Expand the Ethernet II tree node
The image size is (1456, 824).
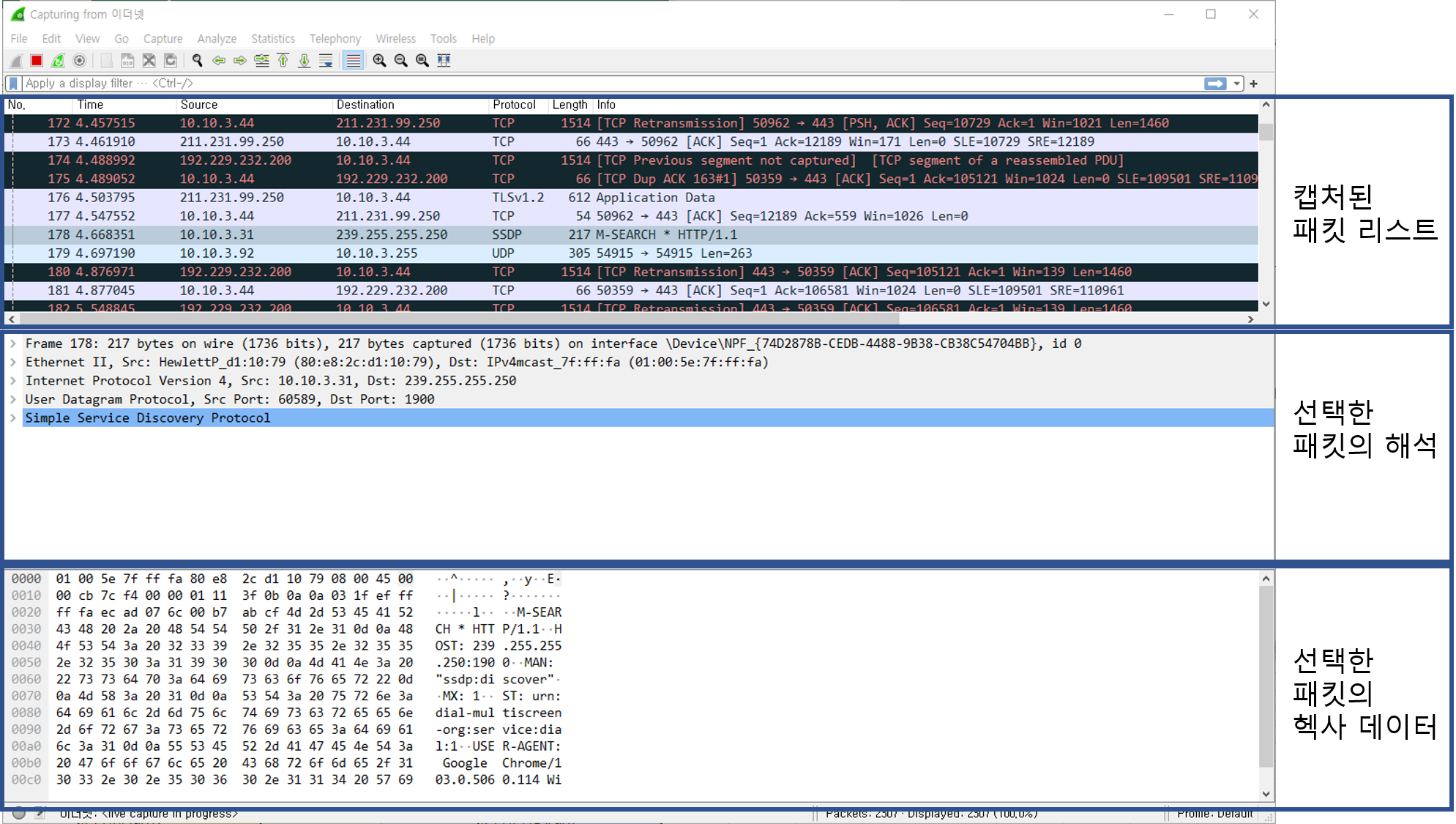pyautogui.click(x=13, y=362)
